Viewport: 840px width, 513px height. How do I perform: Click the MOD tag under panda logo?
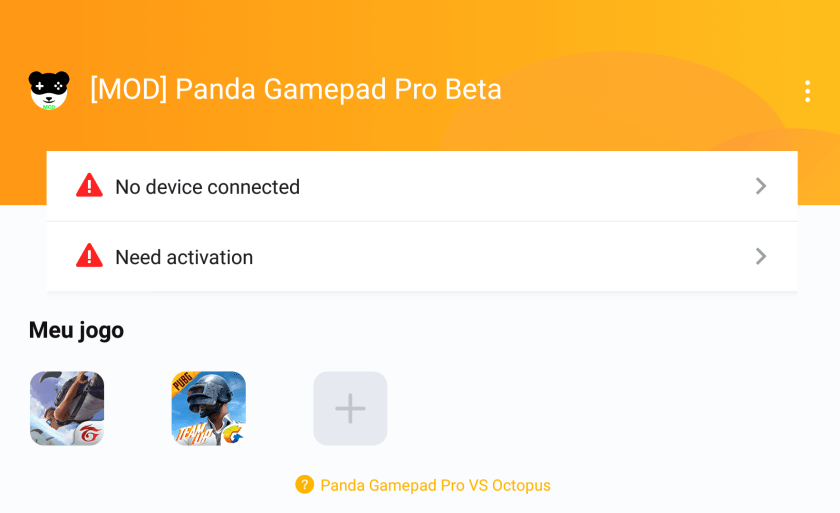(49, 105)
